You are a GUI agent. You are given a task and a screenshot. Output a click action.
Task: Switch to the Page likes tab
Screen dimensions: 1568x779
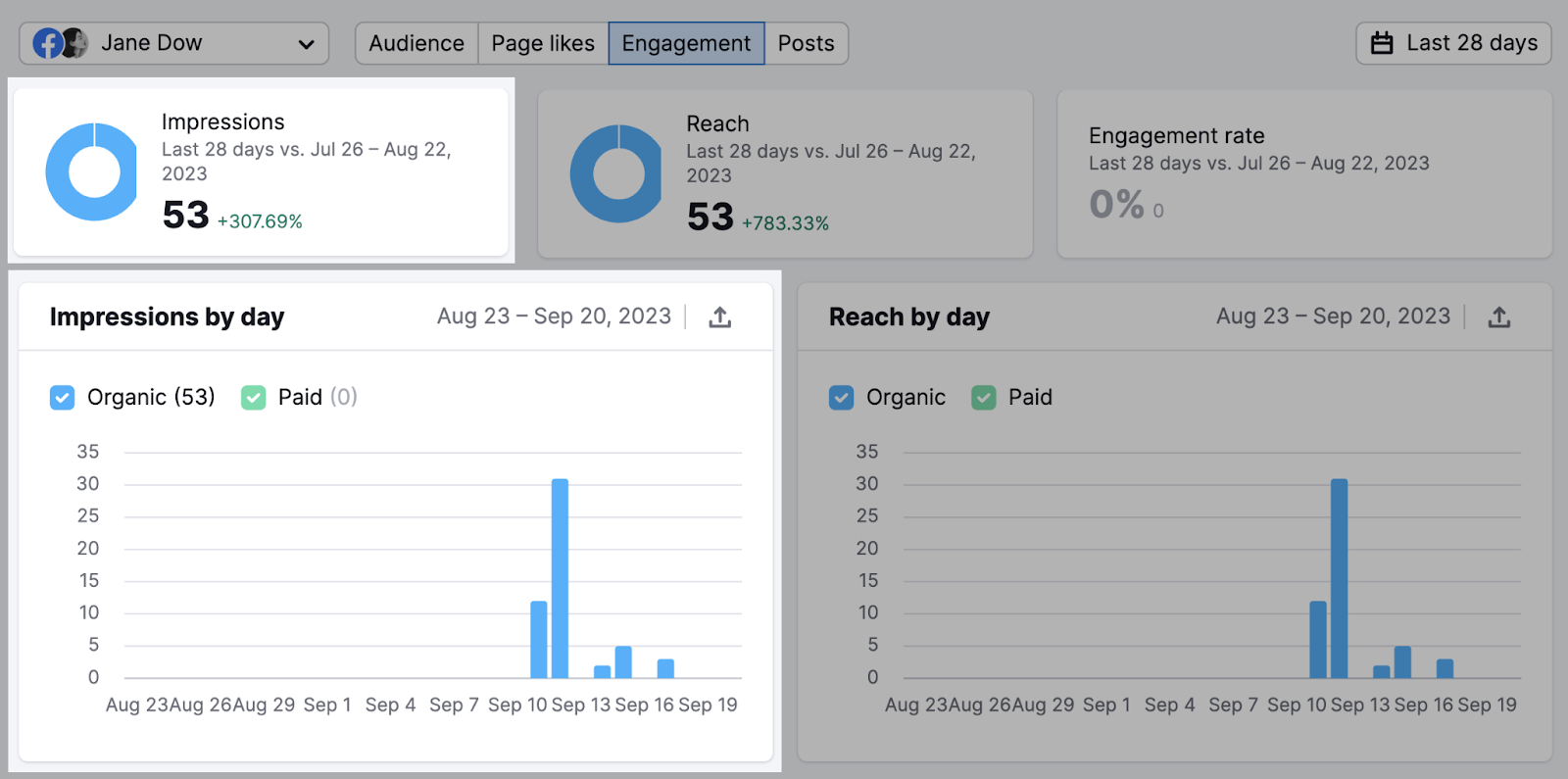click(x=543, y=43)
